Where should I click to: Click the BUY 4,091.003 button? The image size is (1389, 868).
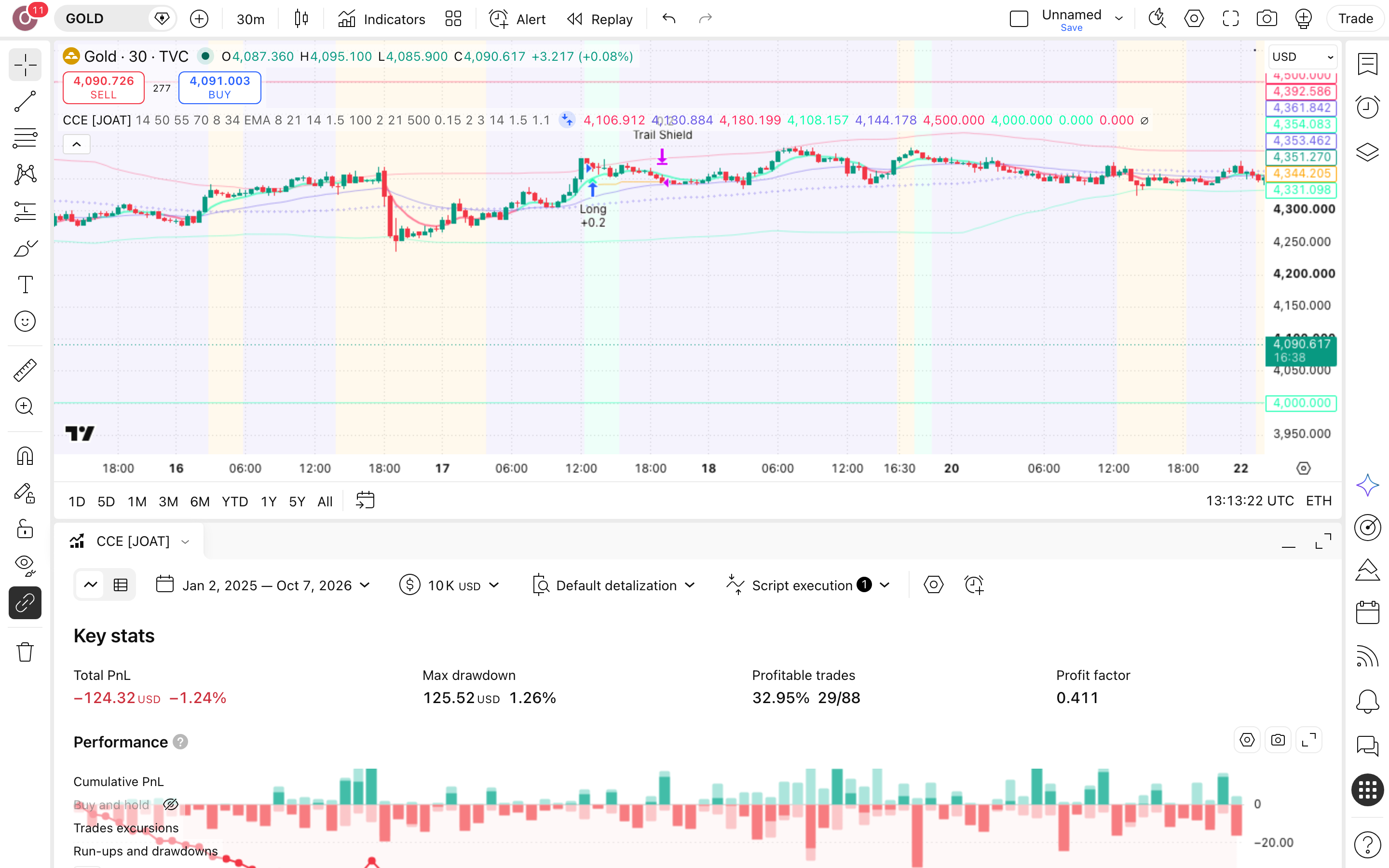(x=220, y=87)
